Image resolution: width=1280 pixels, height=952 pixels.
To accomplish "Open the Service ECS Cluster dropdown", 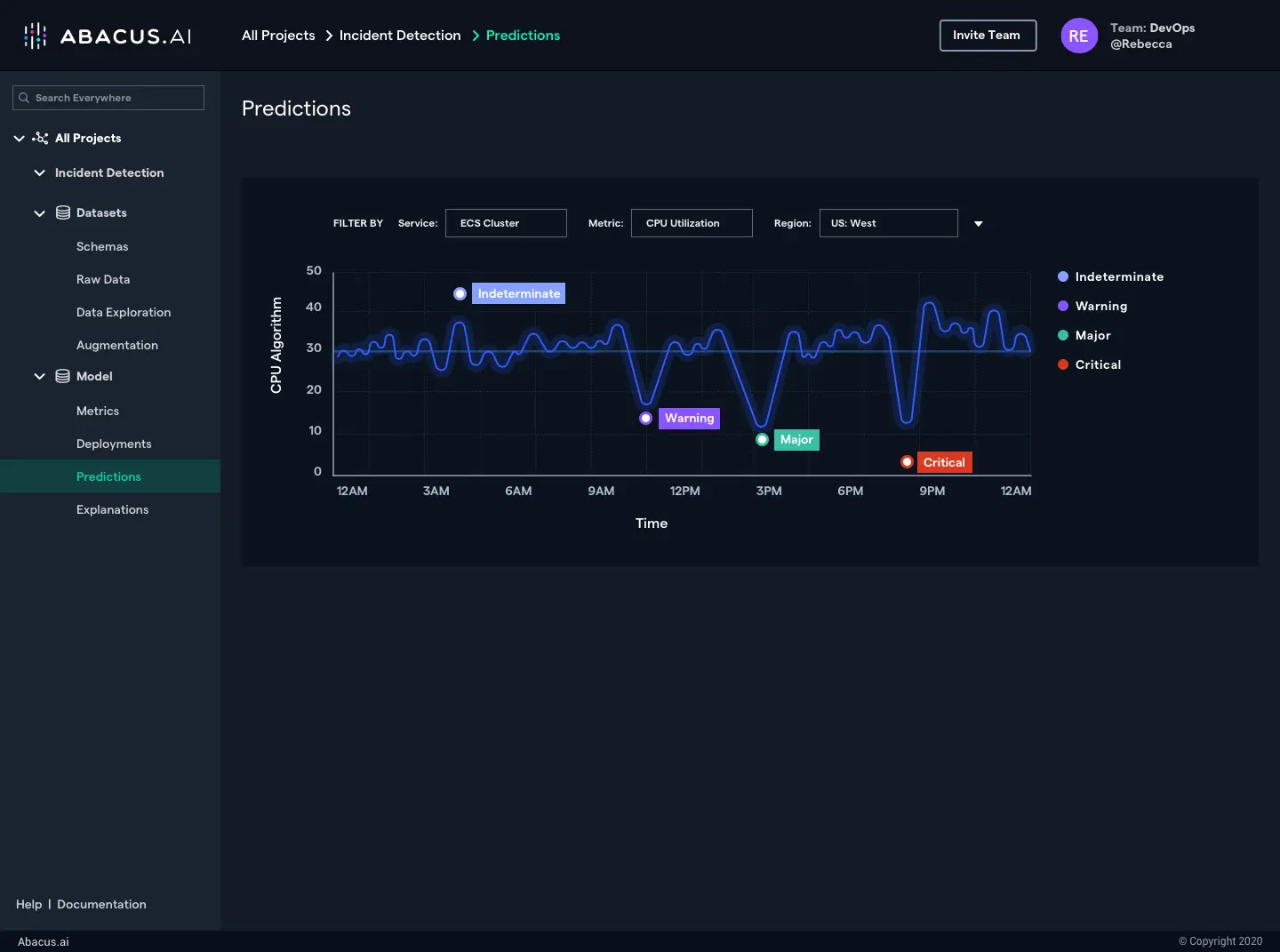I will click(506, 223).
